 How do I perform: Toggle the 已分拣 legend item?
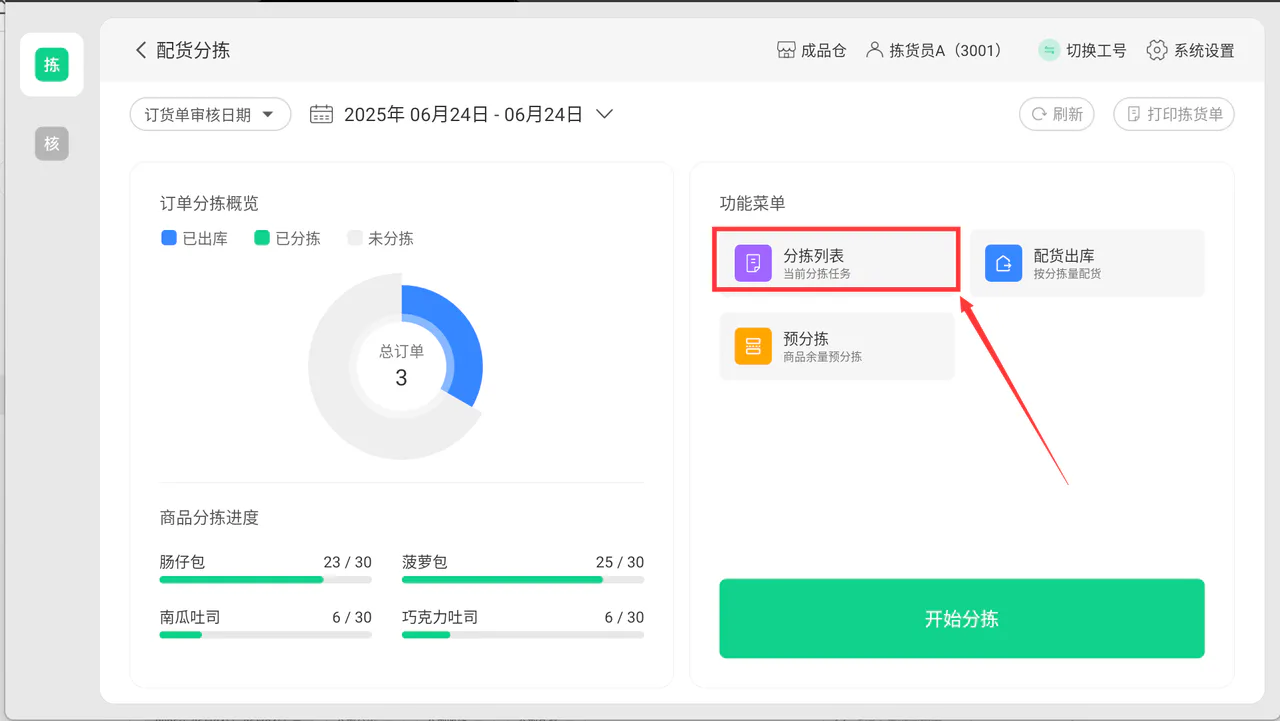pyautogui.click(x=288, y=238)
